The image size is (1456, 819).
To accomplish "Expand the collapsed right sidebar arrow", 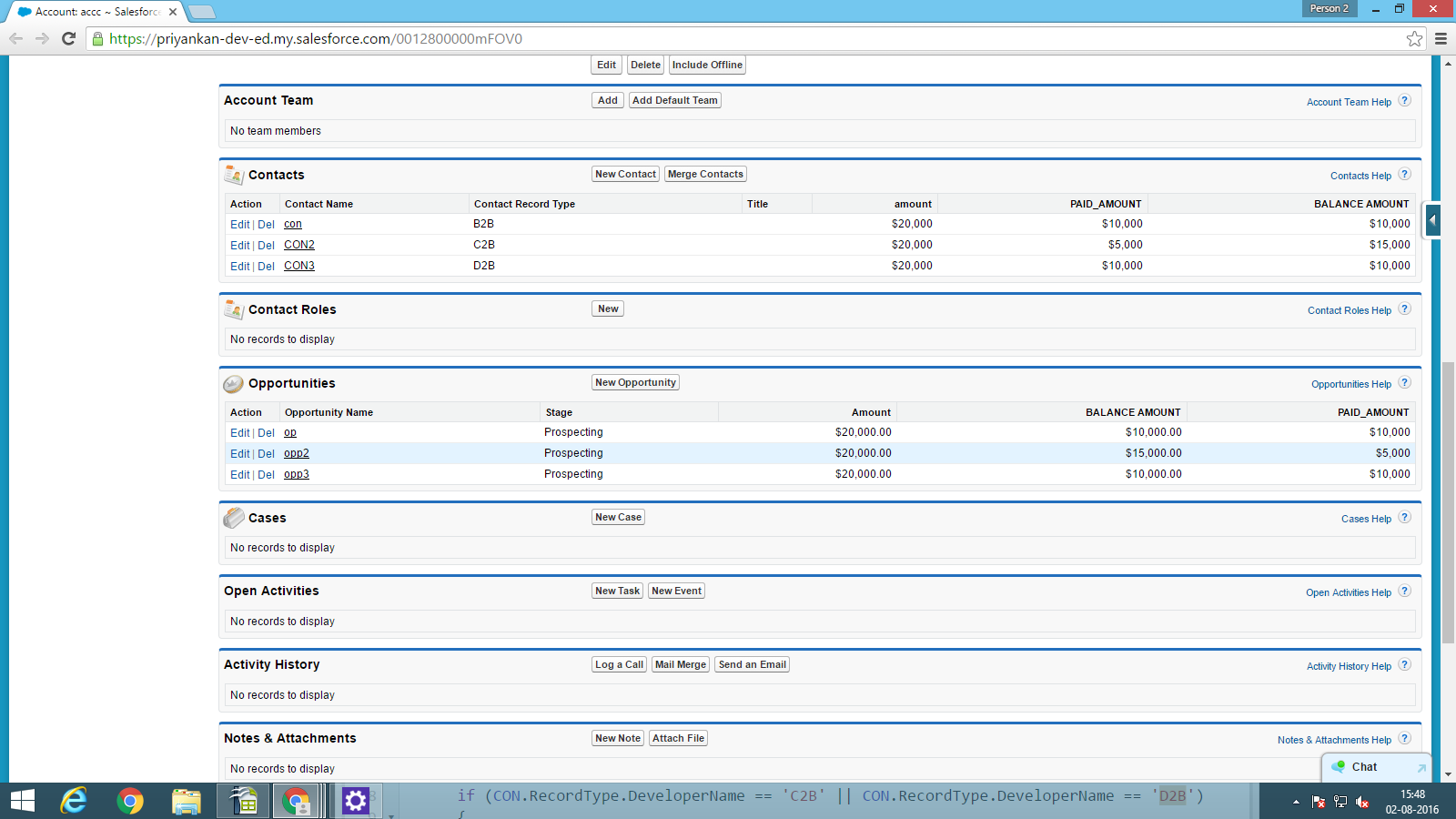I will point(1432,220).
